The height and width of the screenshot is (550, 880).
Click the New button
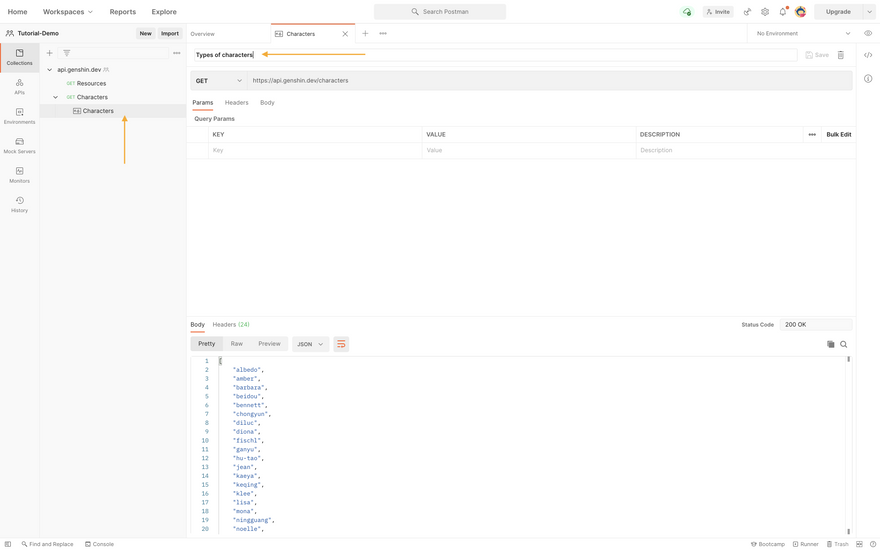(145, 33)
